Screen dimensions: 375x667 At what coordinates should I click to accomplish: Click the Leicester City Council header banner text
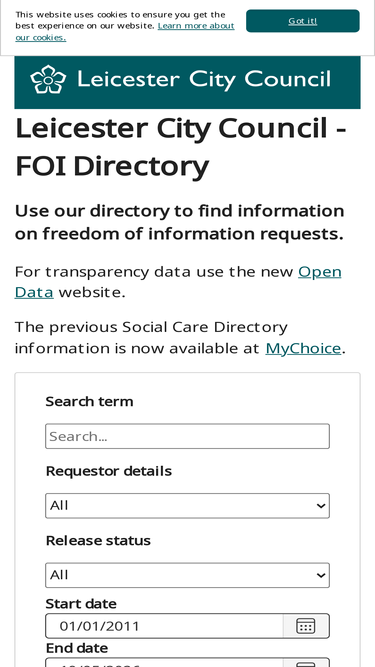click(x=204, y=80)
